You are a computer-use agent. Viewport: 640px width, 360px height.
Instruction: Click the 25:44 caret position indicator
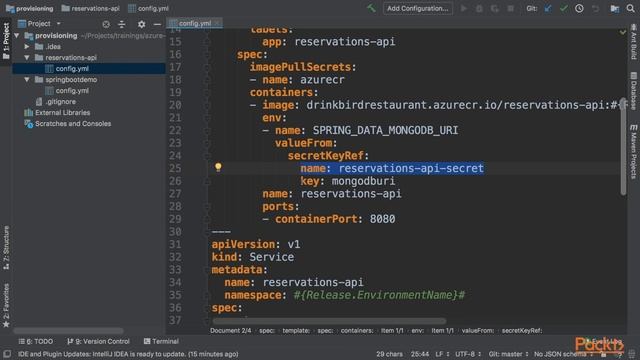click(x=420, y=354)
